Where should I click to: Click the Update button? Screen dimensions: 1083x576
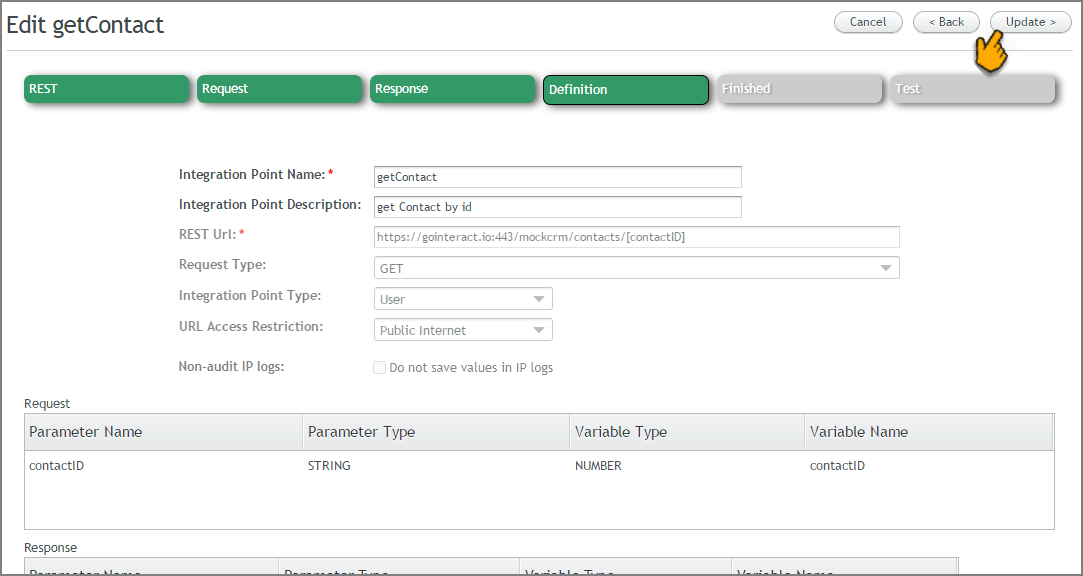pyautogui.click(x=1031, y=22)
